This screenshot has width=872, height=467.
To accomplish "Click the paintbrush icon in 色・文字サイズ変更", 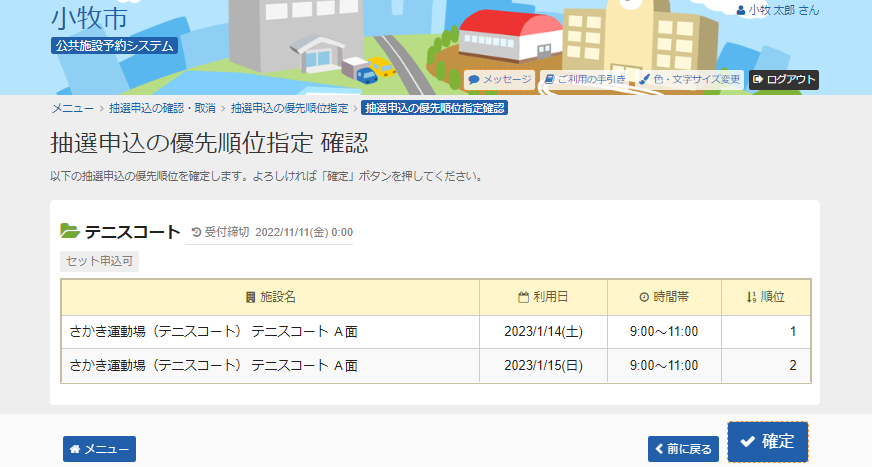I will 645,80.
